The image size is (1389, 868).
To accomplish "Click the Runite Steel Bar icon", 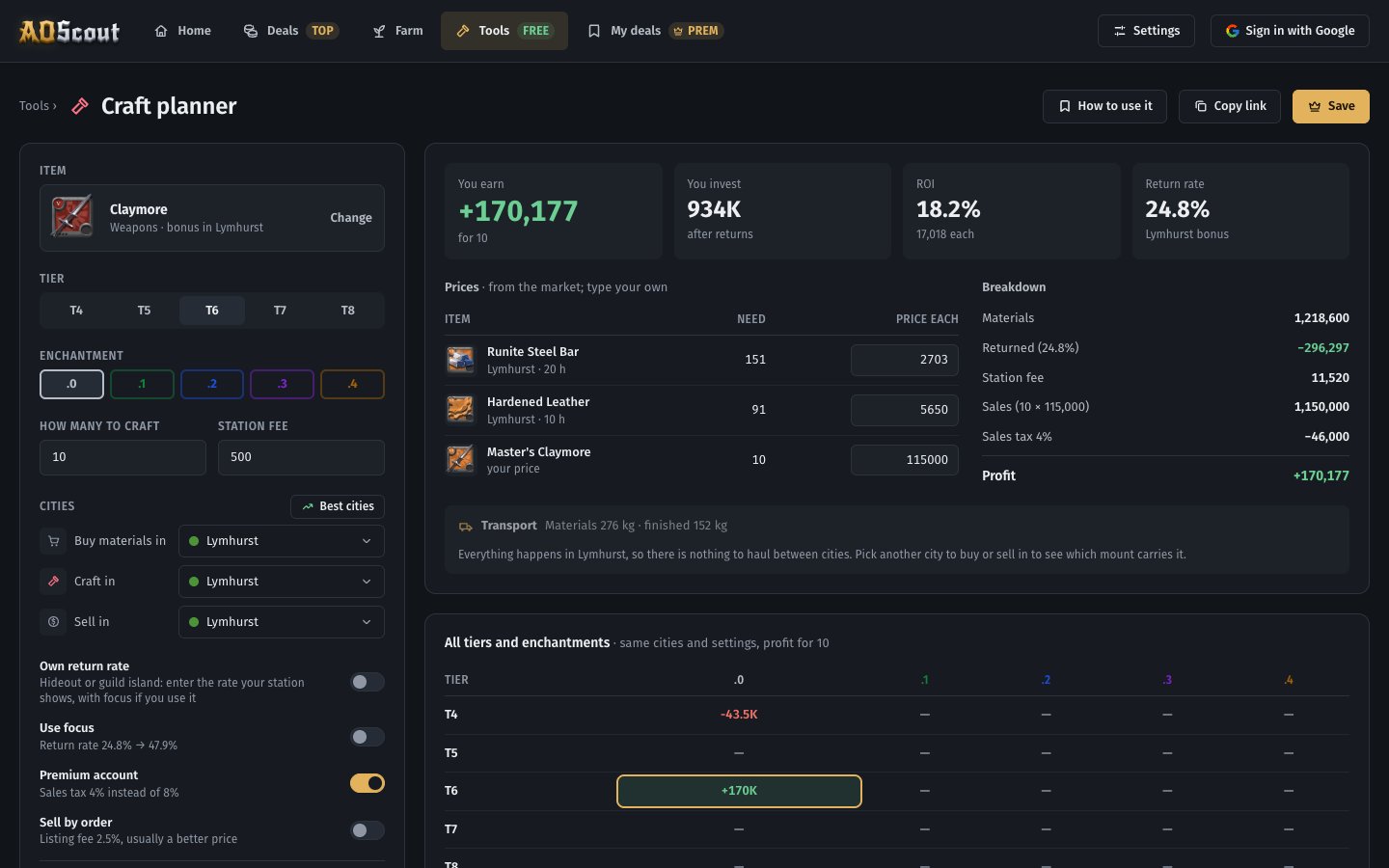I will pos(460,360).
